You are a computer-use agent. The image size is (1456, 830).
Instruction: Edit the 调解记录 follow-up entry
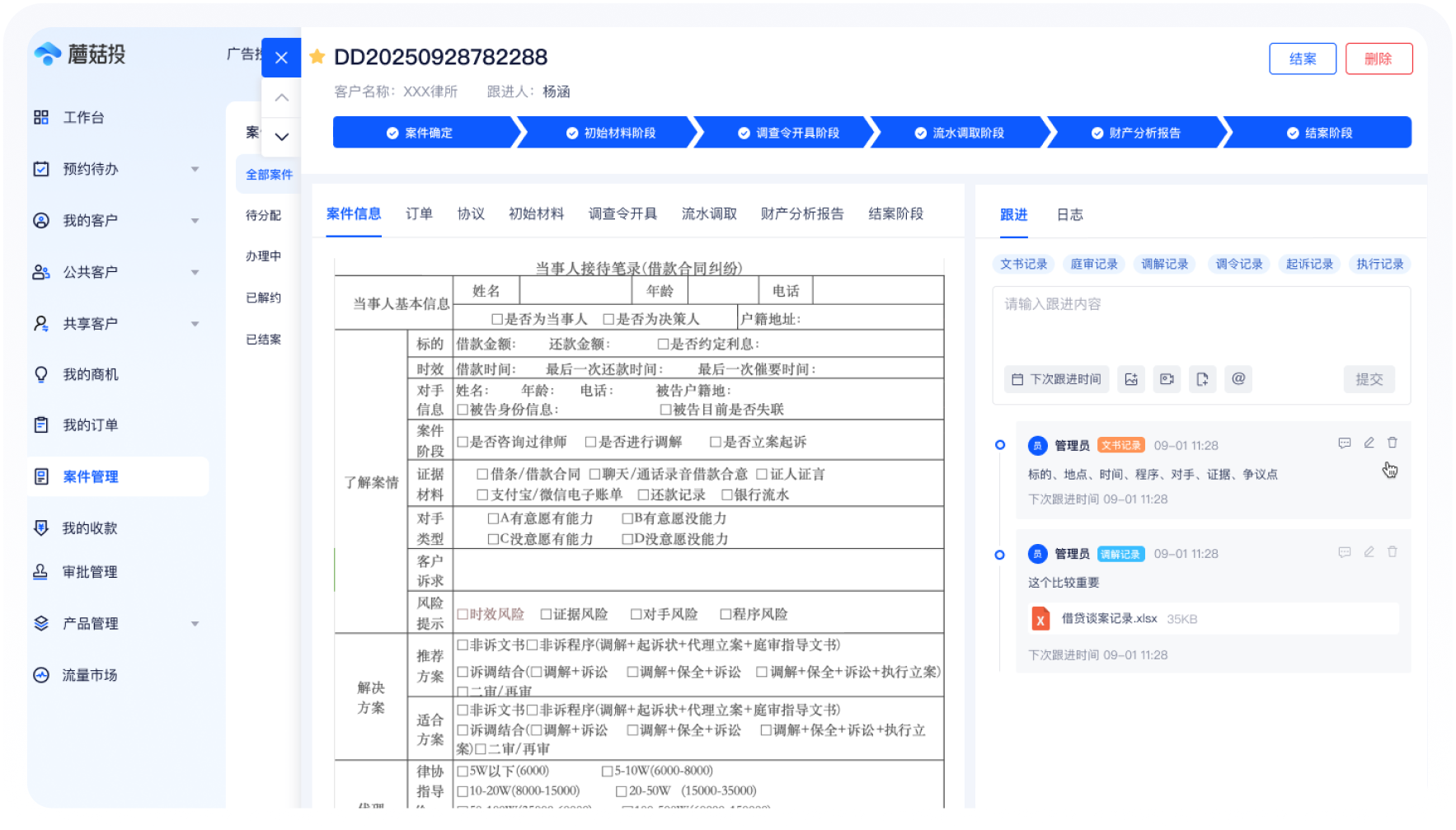[1369, 552]
